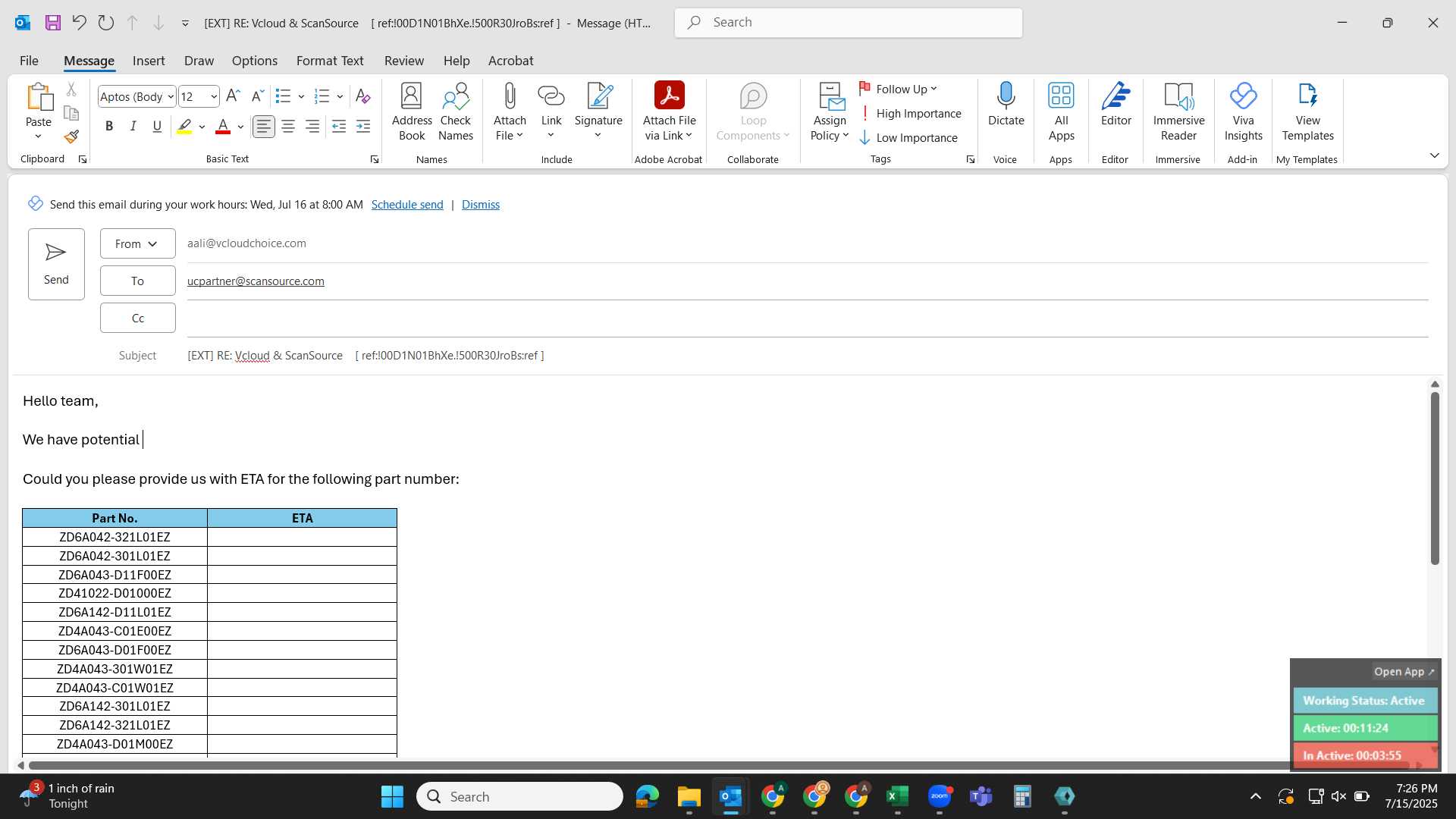
Task: Toggle bold formatting
Action: click(x=109, y=127)
